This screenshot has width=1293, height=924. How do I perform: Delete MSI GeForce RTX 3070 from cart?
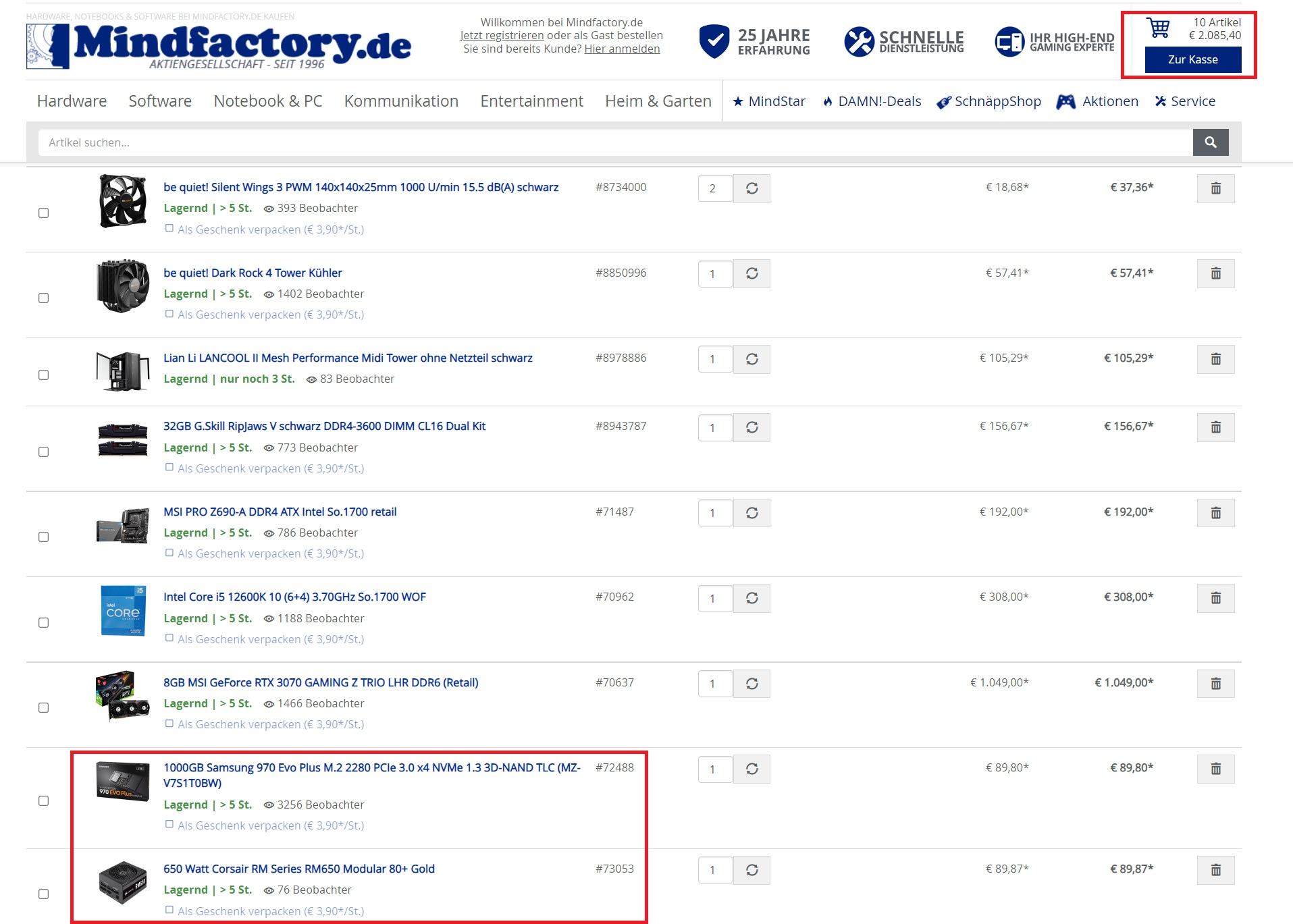point(1215,684)
